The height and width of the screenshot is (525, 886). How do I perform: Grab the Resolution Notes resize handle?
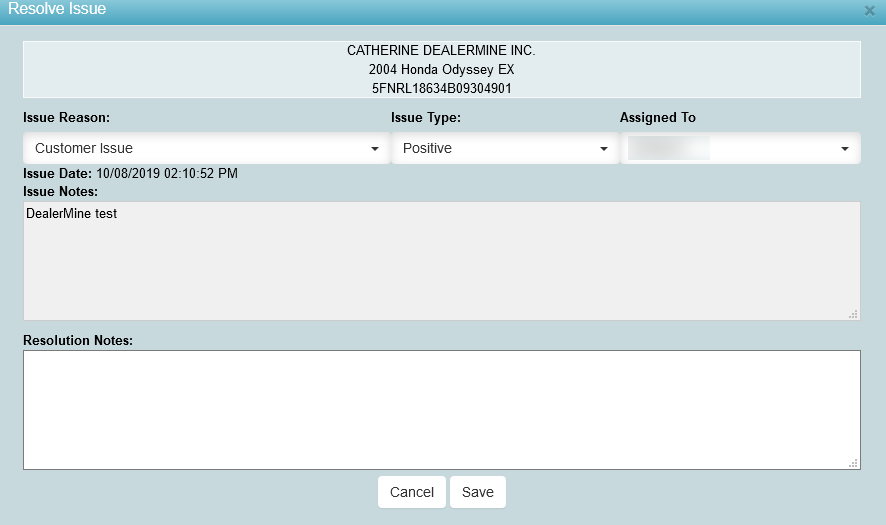[x=853, y=463]
